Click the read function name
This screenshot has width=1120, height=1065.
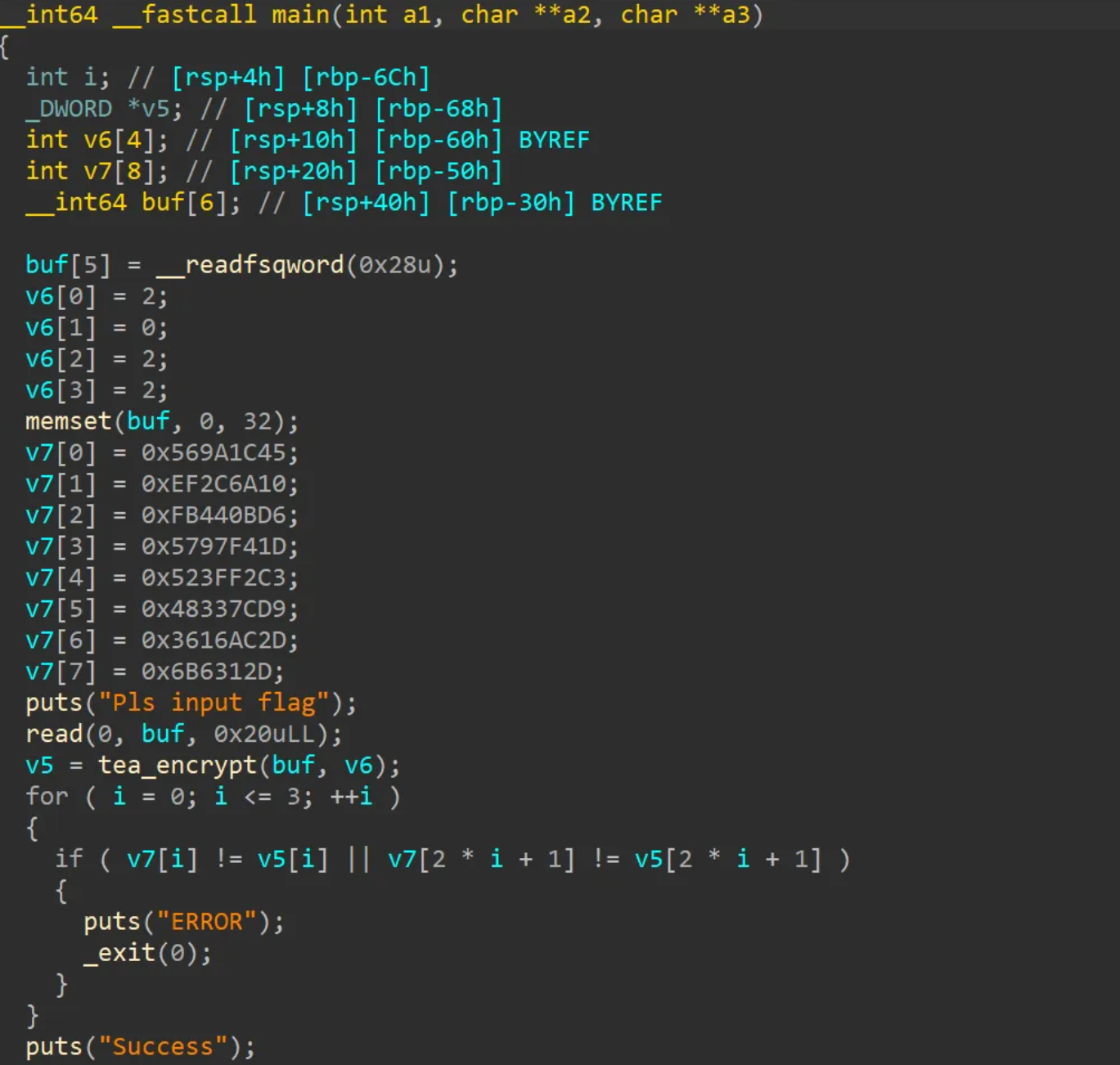click(x=54, y=734)
